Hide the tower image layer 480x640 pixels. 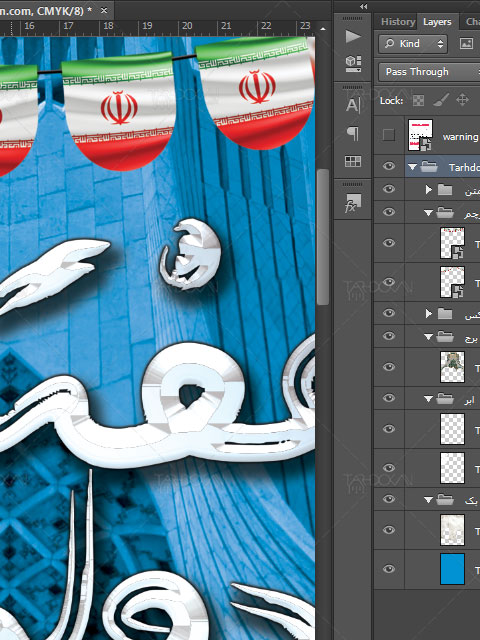coord(389,367)
